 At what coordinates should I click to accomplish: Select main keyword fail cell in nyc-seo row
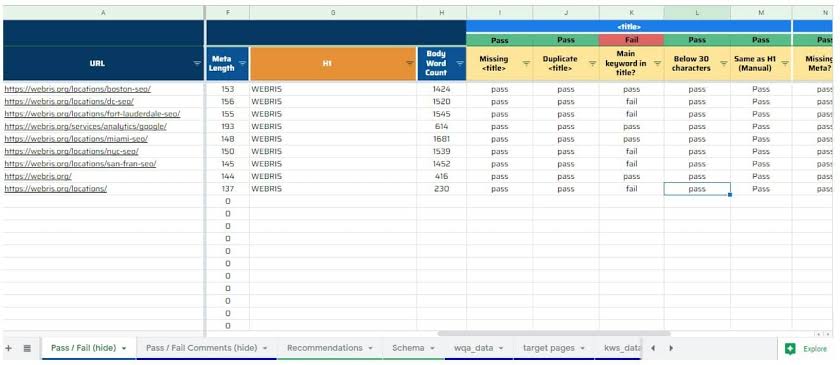pyautogui.click(x=632, y=151)
